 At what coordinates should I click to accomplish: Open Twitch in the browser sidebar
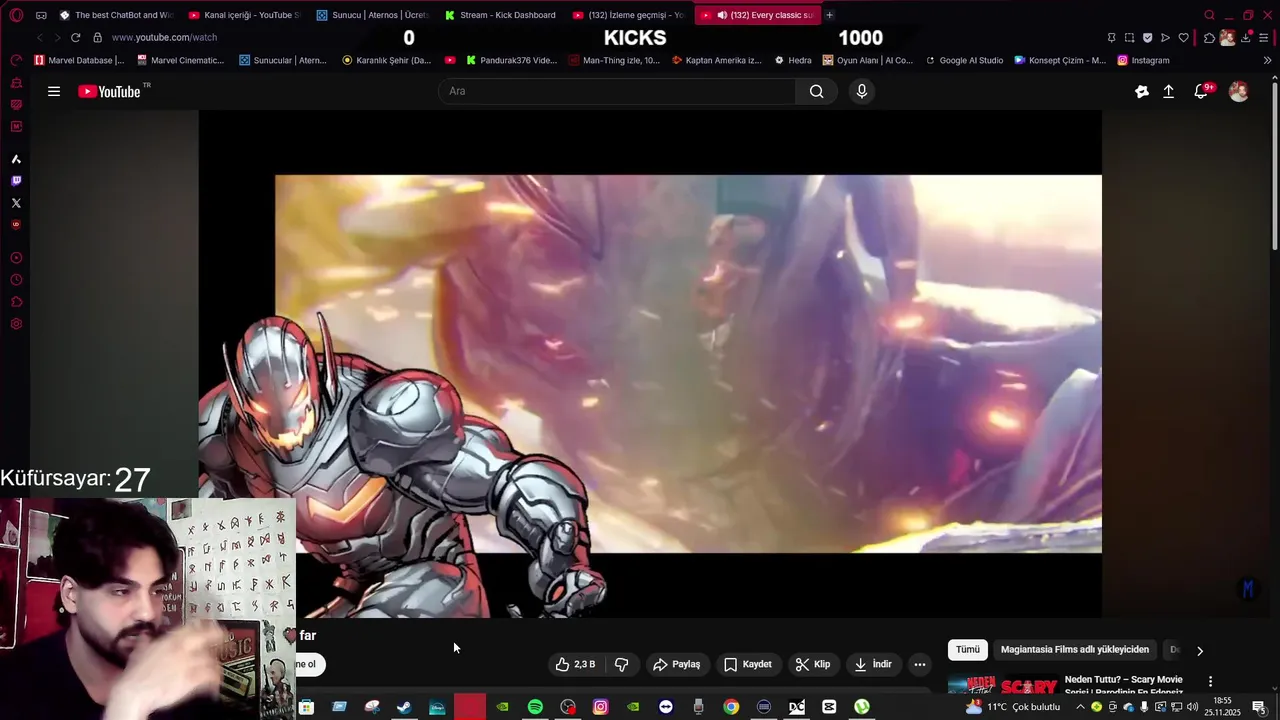(x=16, y=181)
